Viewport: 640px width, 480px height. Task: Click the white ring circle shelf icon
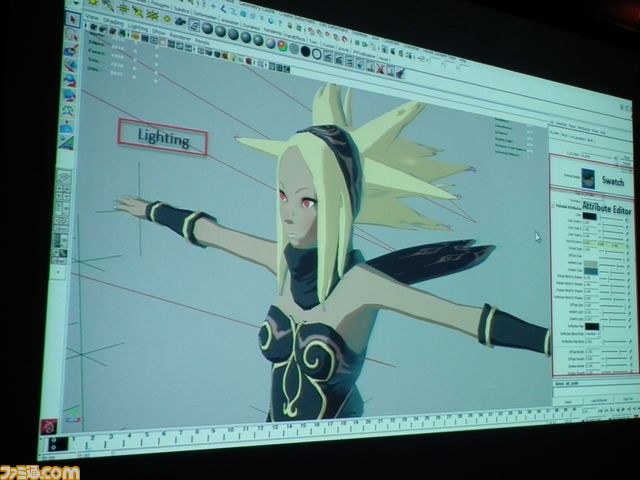tap(317, 54)
